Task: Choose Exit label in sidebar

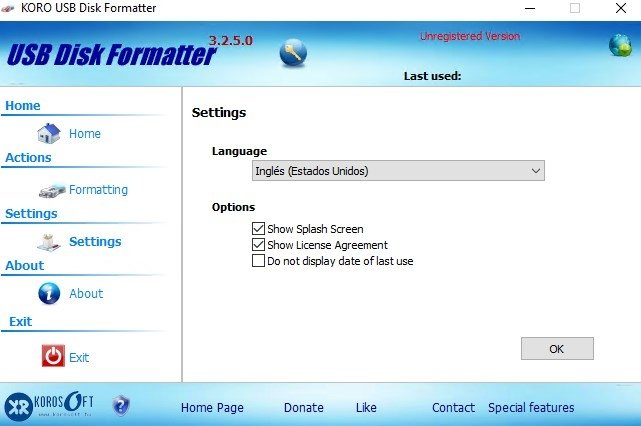Action: pos(79,358)
